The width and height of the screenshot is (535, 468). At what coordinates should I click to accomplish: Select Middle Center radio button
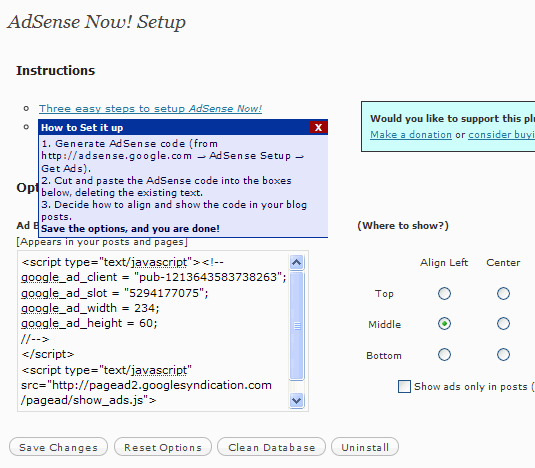point(503,323)
